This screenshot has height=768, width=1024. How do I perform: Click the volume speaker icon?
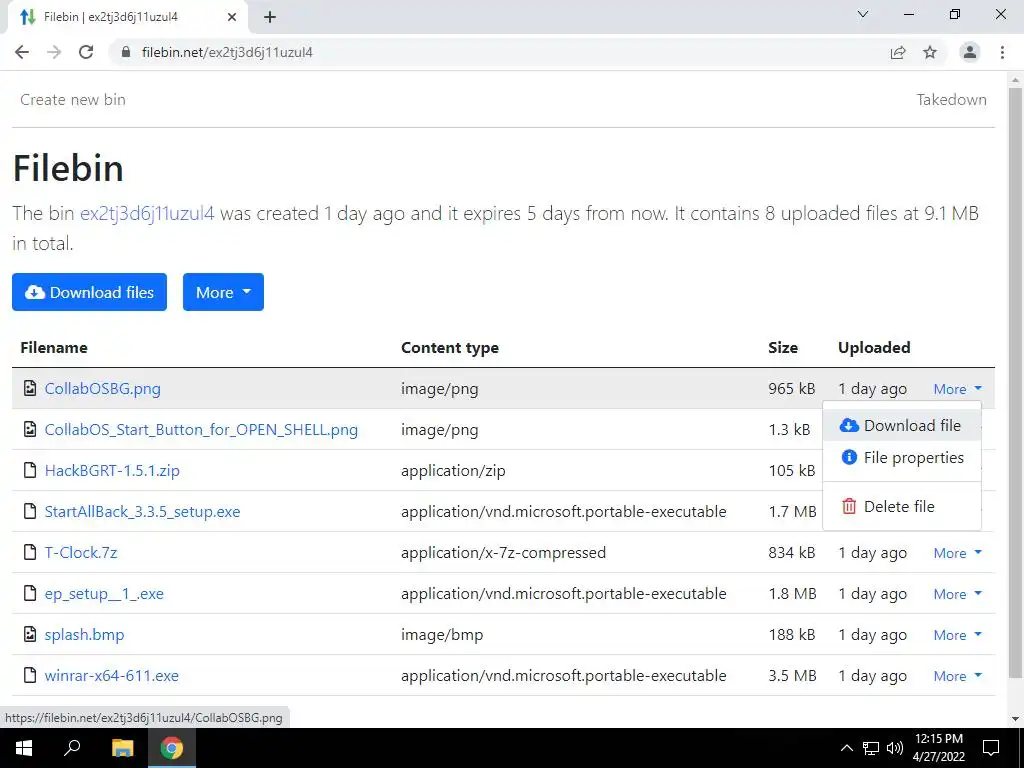coord(895,748)
